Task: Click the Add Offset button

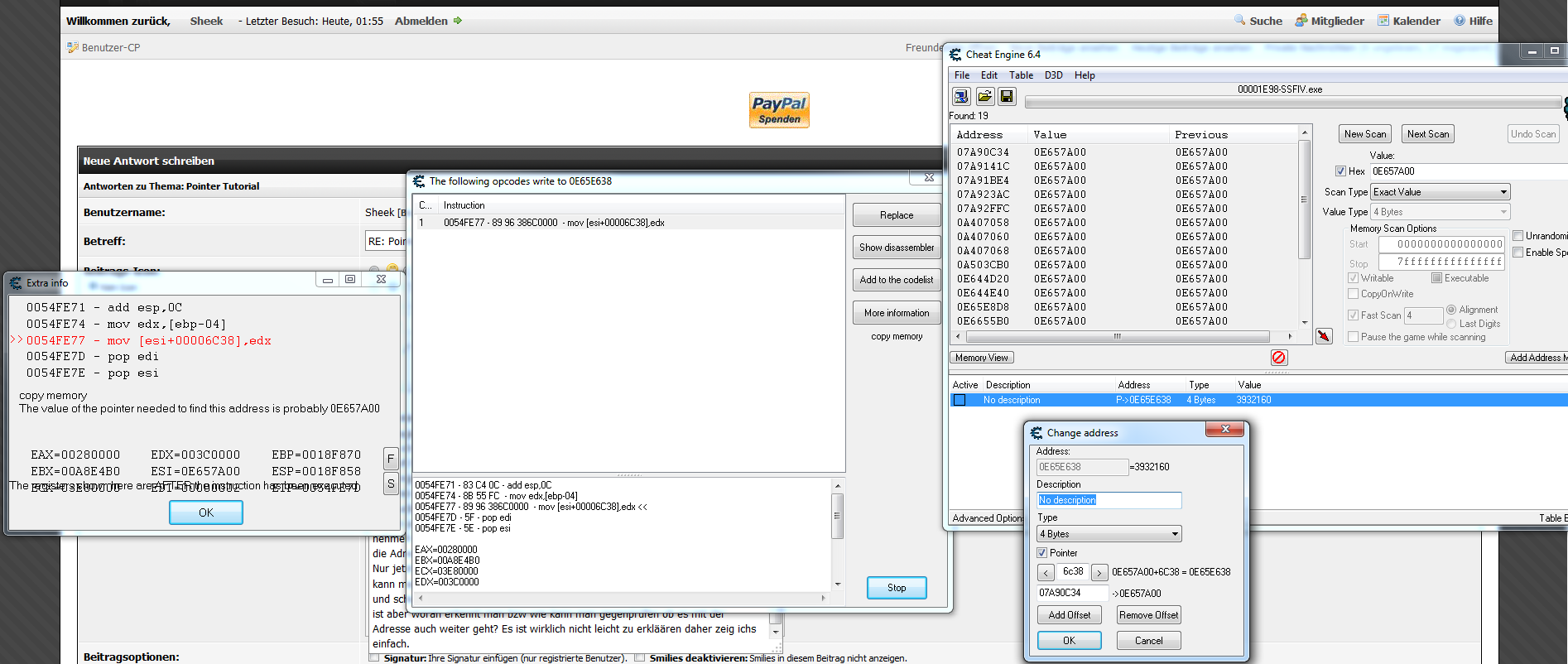Action: 1069,615
